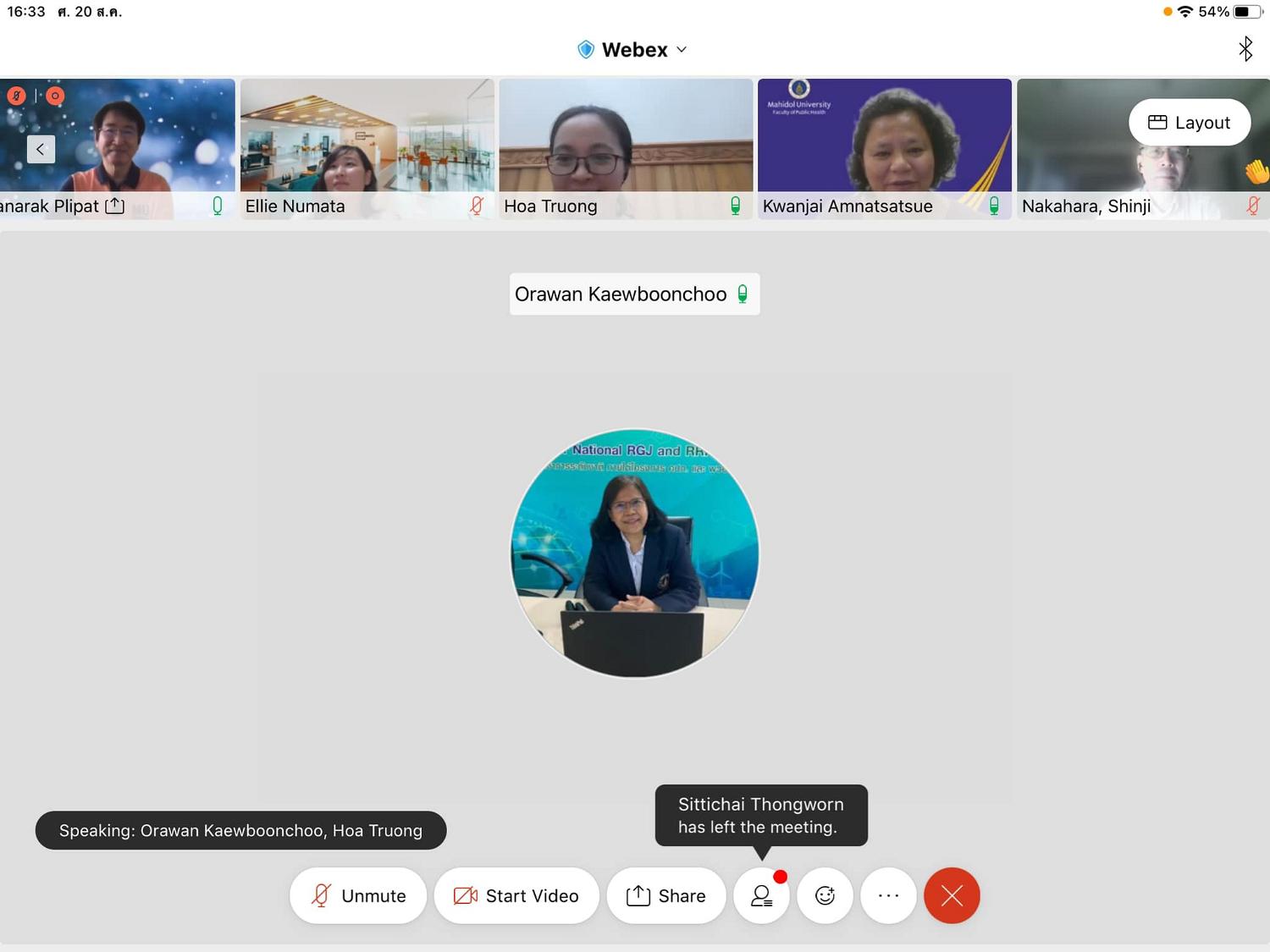Tap the 16:33 clock in the status bar
This screenshot has width=1270, height=952.
tap(26, 12)
